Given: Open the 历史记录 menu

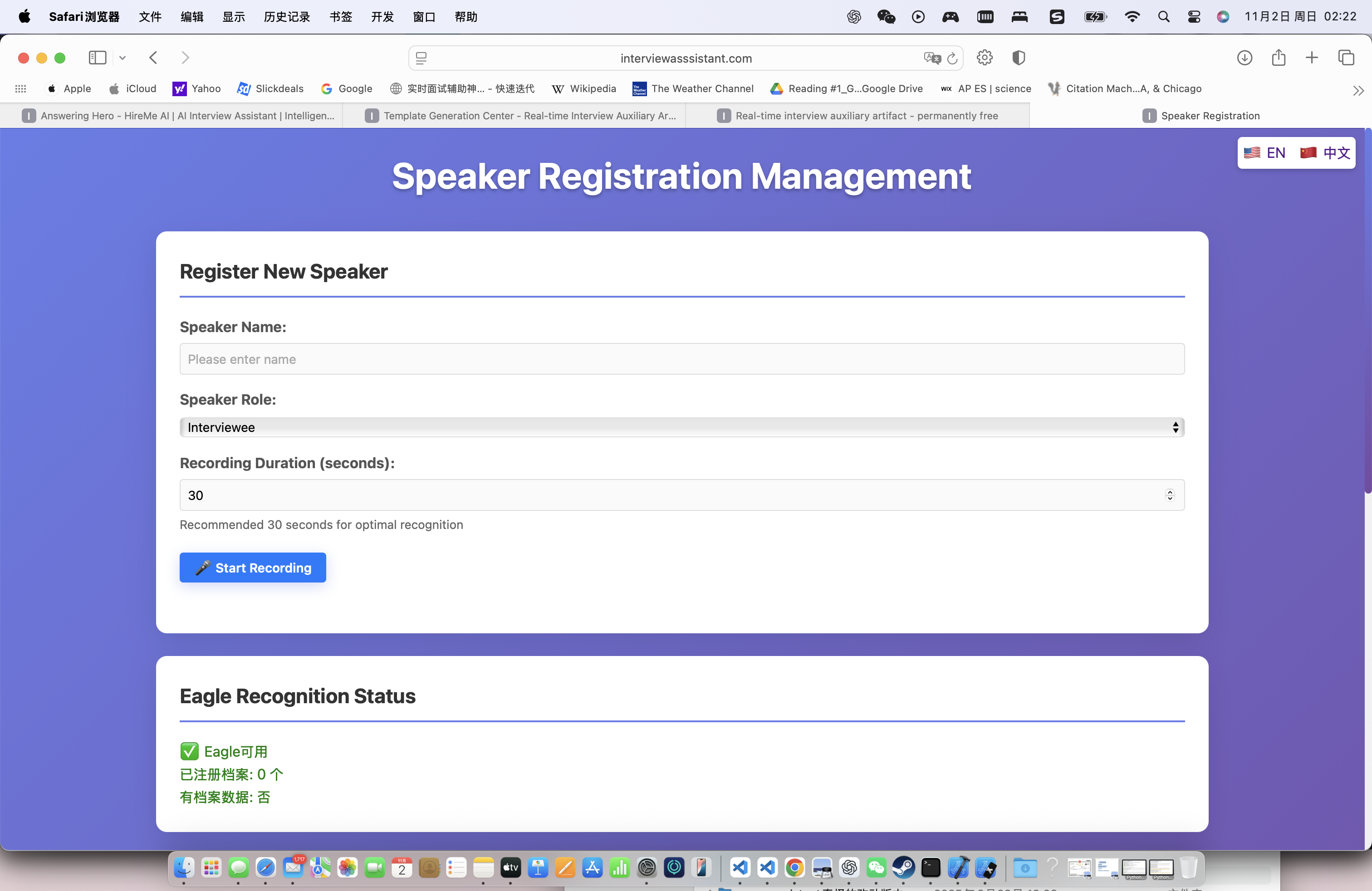Looking at the screenshot, I should click(286, 17).
